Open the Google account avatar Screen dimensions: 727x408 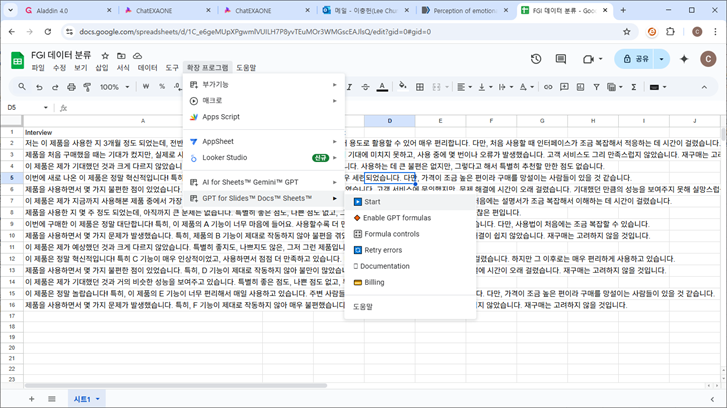[708, 59]
